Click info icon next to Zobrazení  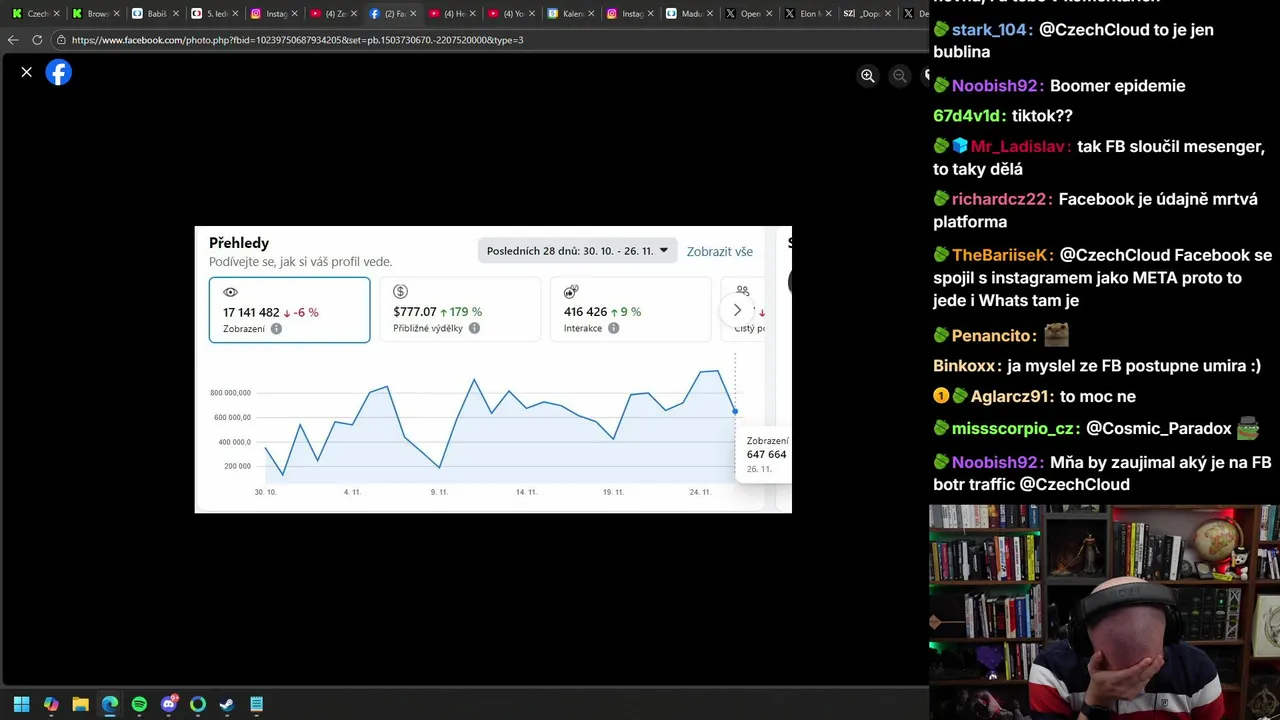click(x=276, y=329)
